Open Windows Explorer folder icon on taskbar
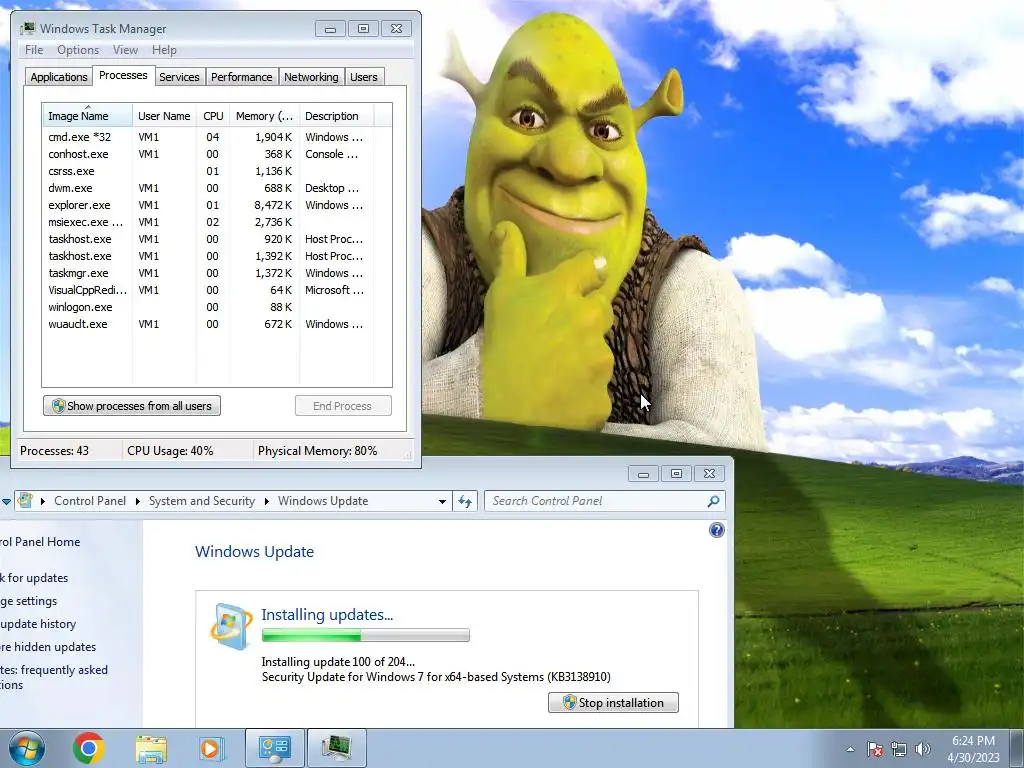 coord(151,749)
